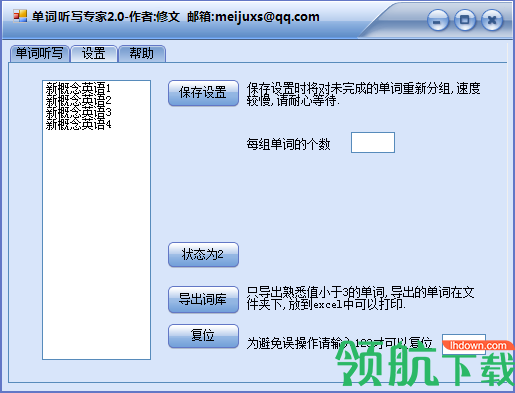Switch to the 单词听写 tab
The width and height of the screenshot is (515, 393).
point(40,54)
